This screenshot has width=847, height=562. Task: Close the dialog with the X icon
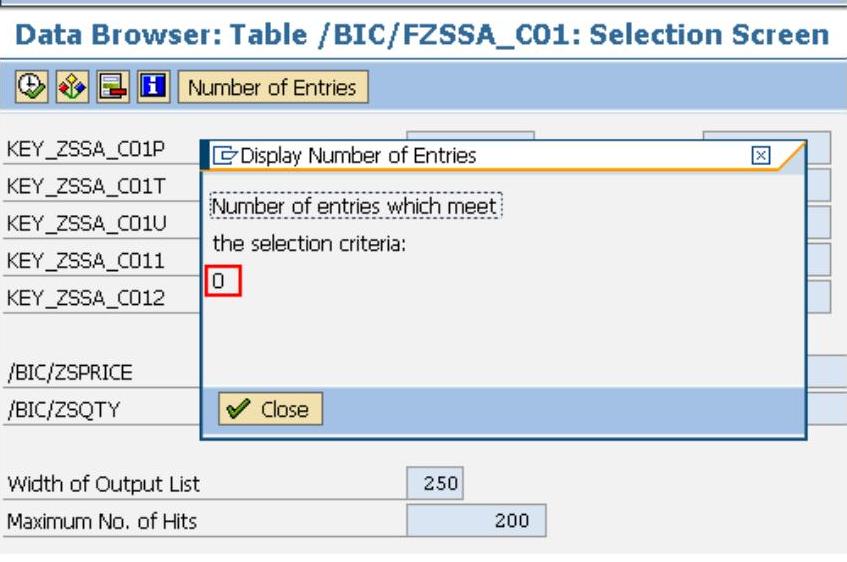[x=760, y=155]
